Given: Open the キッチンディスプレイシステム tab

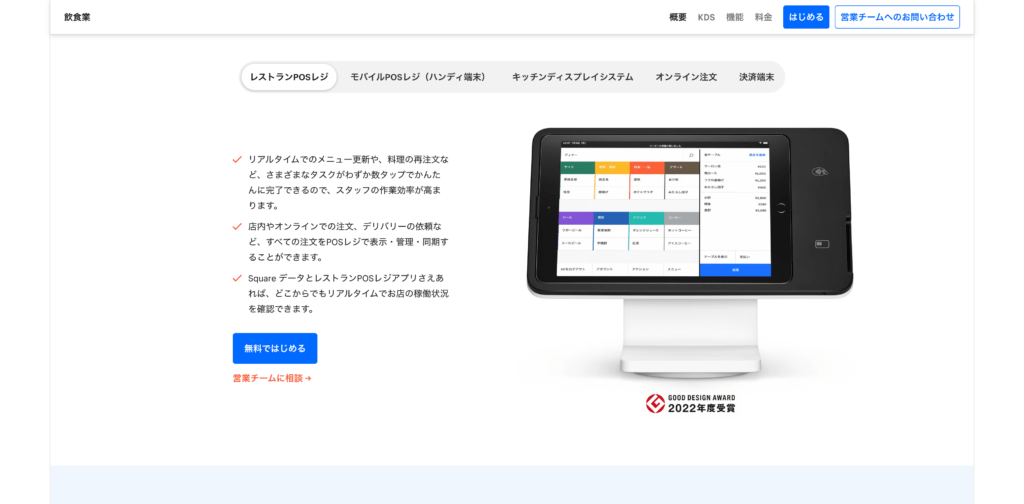Looking at the screenshot, I should point(572,77).
